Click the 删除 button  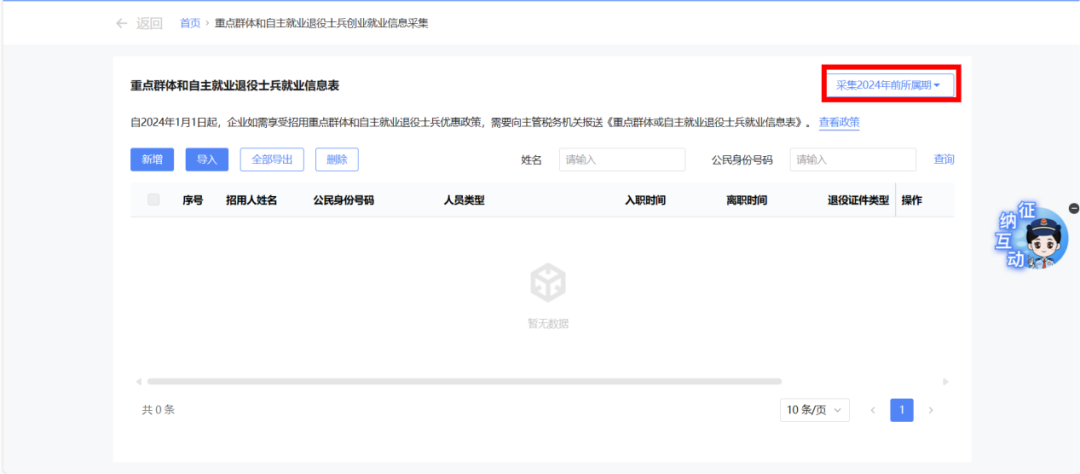[336, 159]
